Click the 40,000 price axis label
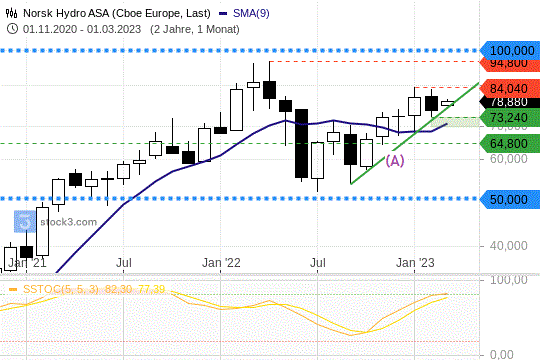 point(508,246)
